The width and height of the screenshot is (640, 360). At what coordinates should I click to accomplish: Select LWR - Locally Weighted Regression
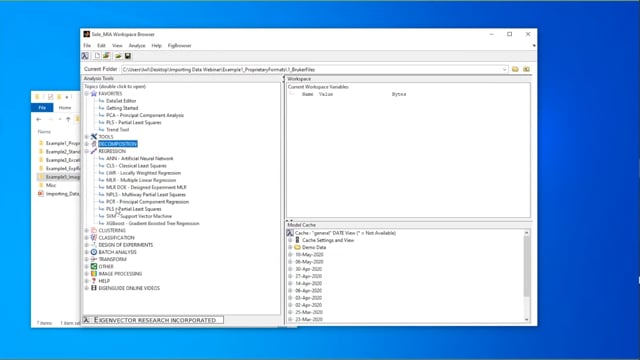[x=143, y=173]
